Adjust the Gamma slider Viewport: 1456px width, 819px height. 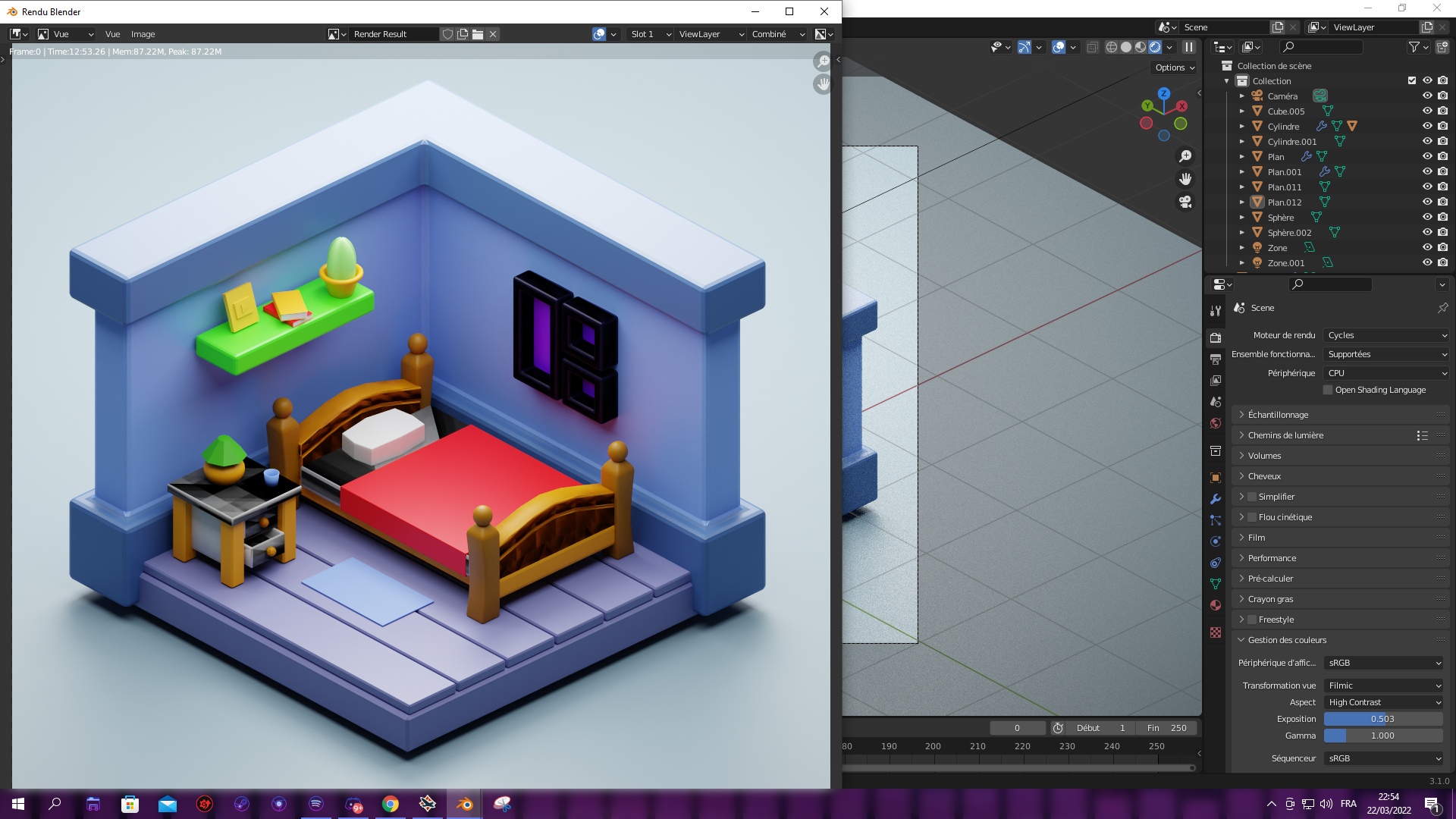[x=1383, y=736]
